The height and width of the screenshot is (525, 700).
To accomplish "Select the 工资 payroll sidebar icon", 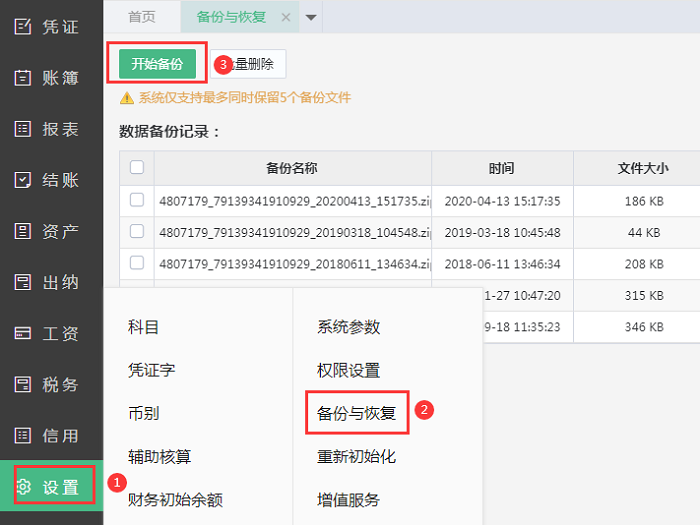I will pos(23,333).
